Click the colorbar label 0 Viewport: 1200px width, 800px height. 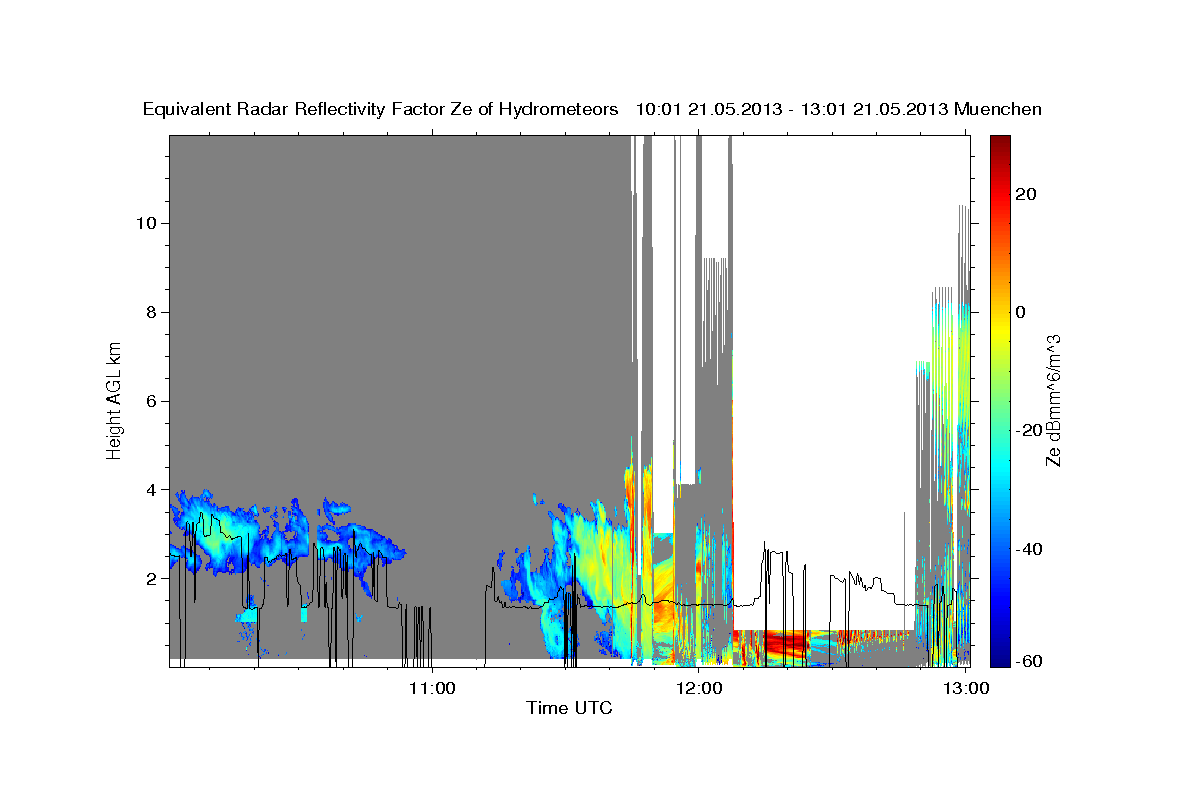(1021, 312)
